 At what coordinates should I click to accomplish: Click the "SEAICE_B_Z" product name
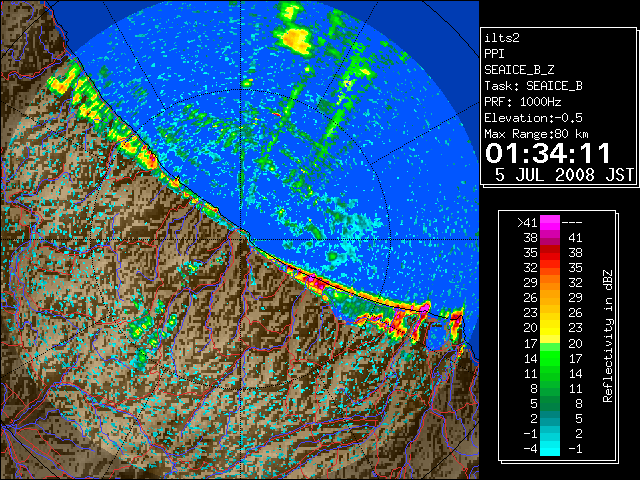point(519,70)
